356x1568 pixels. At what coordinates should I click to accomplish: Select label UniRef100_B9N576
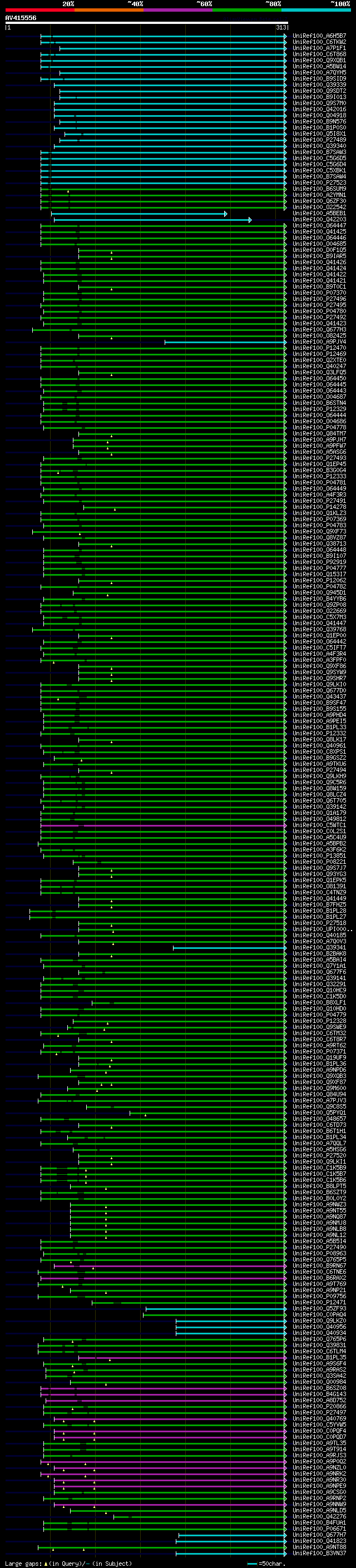point(319,121)
